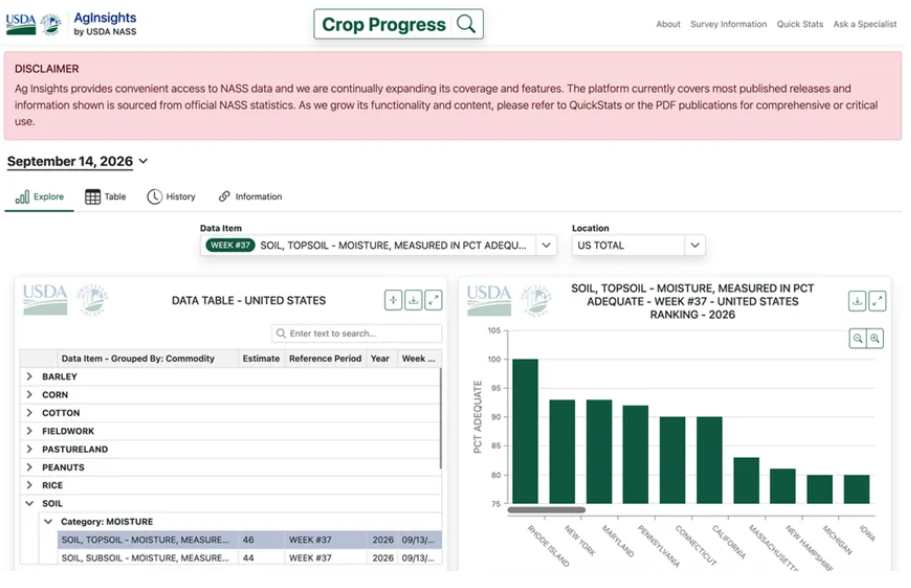The width and height of the screenshot is (911, 588).
Task: Expand the RICE commodity group
Action: click(x=29, y=485)
